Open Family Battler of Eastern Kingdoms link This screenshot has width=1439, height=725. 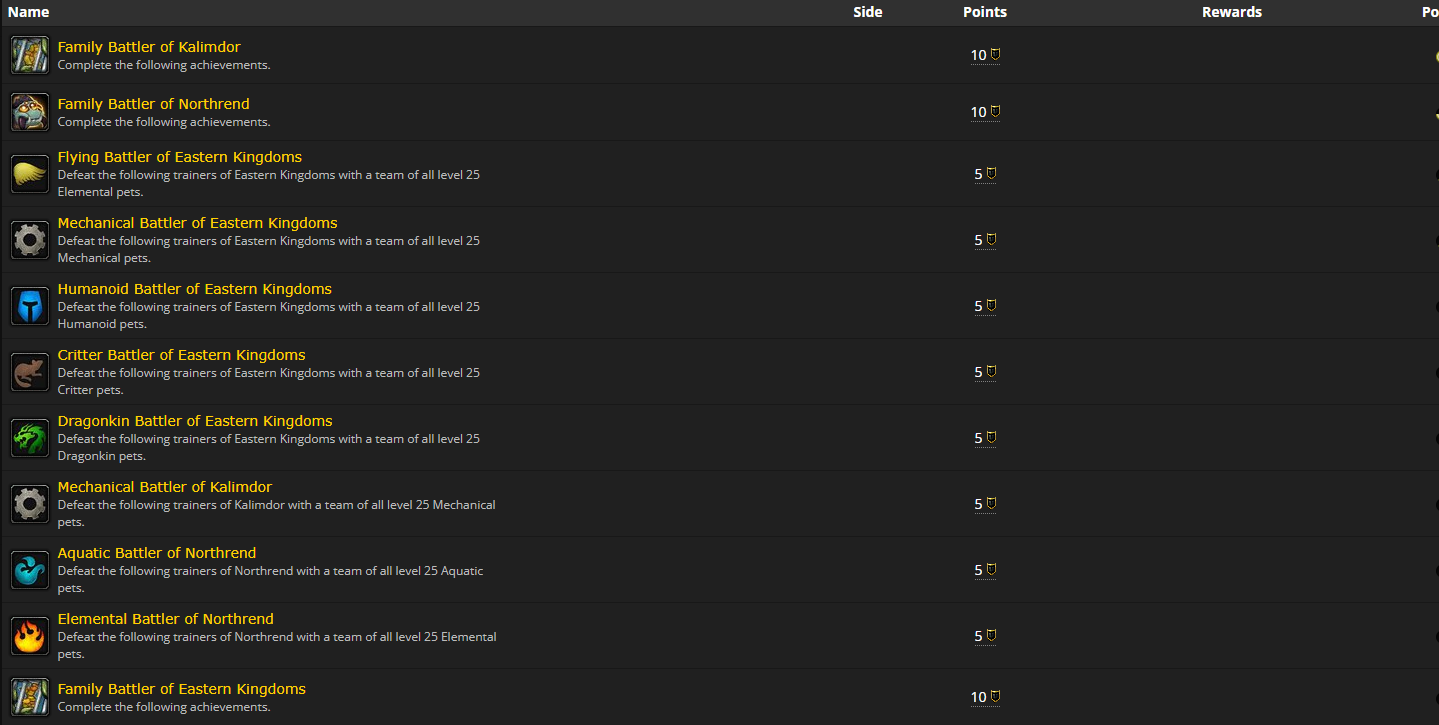(x=182, y=689)
